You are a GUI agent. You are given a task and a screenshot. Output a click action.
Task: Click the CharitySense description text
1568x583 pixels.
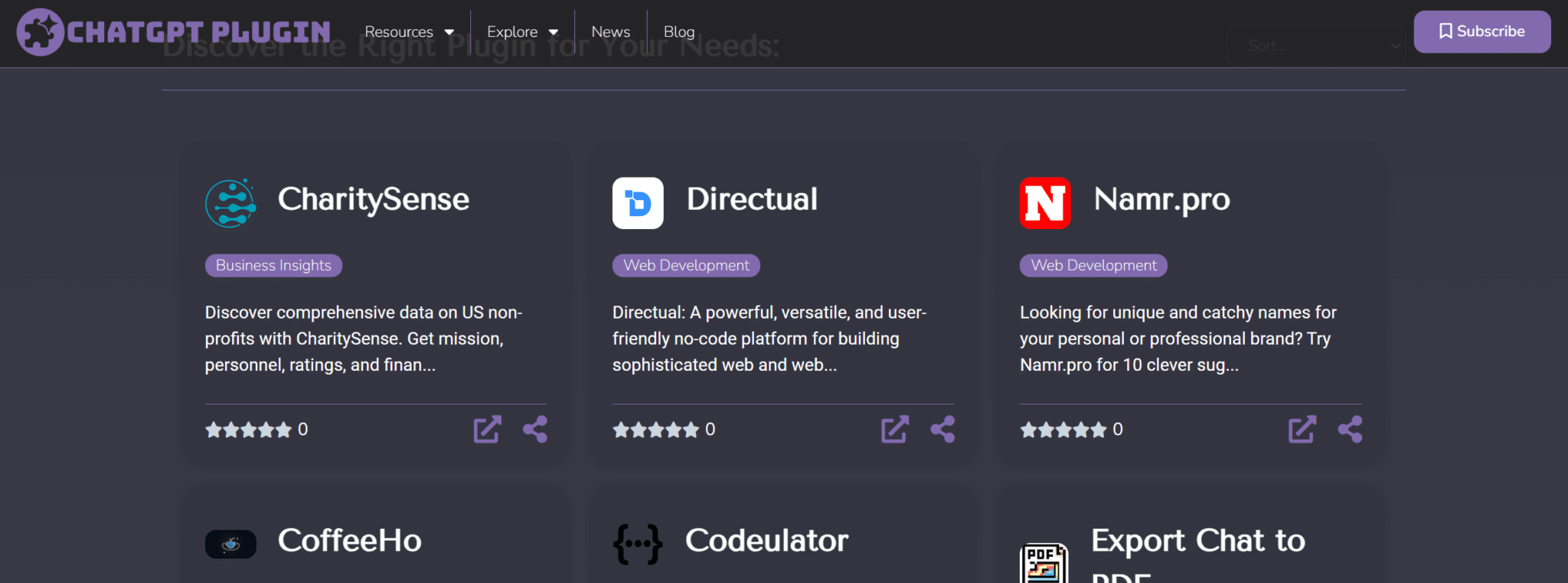click(x=364, y=339)
